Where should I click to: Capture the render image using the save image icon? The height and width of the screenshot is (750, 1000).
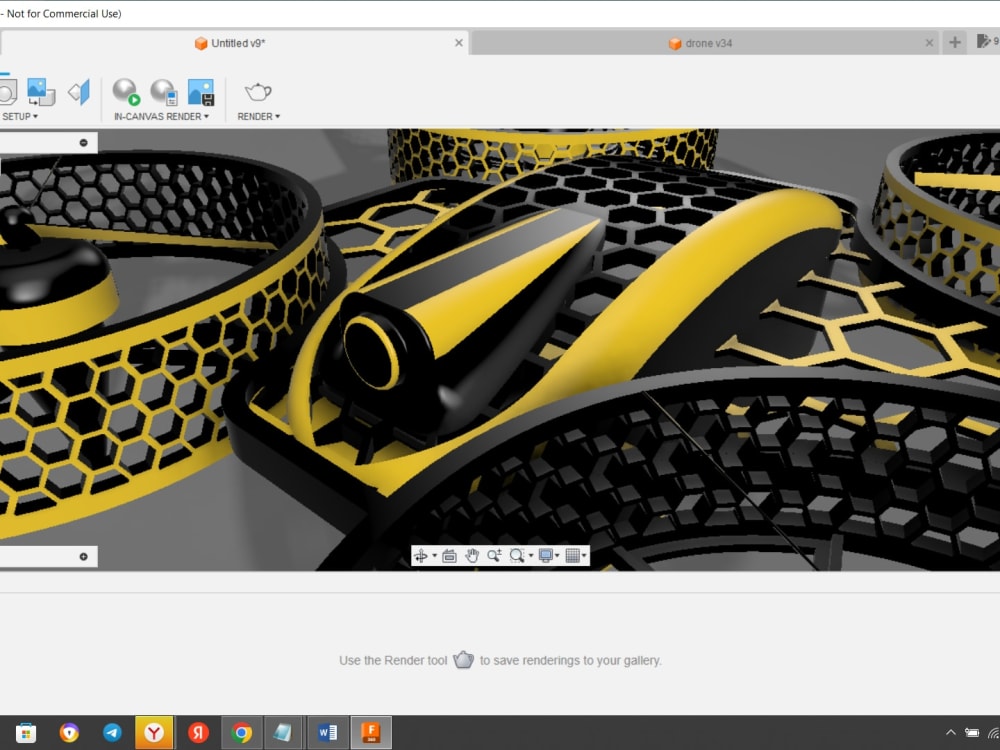(x=201, y=94)
